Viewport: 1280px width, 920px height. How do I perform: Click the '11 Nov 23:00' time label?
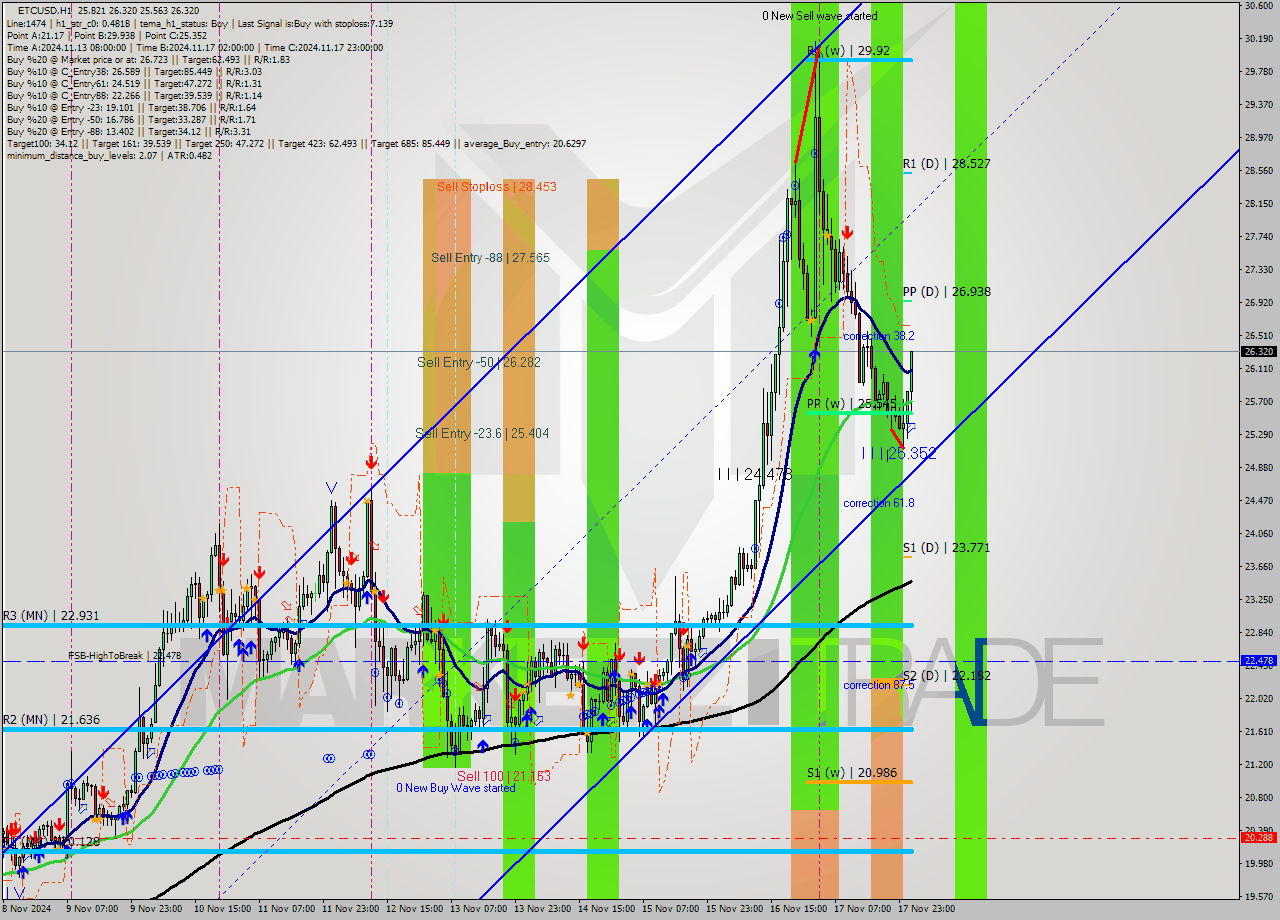click(350, 910)
